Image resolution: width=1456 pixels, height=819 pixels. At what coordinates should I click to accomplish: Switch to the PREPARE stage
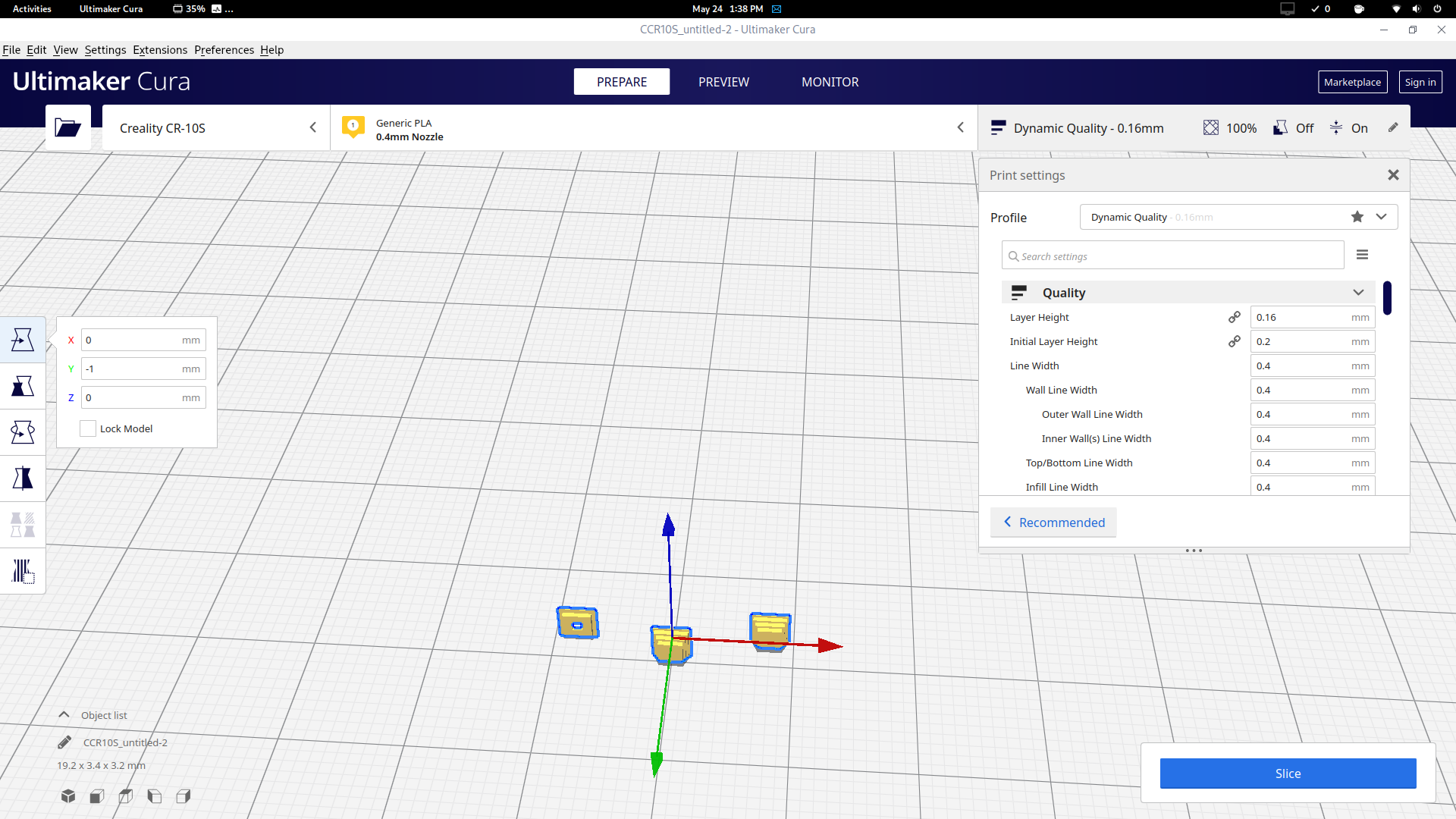(622, 82)
